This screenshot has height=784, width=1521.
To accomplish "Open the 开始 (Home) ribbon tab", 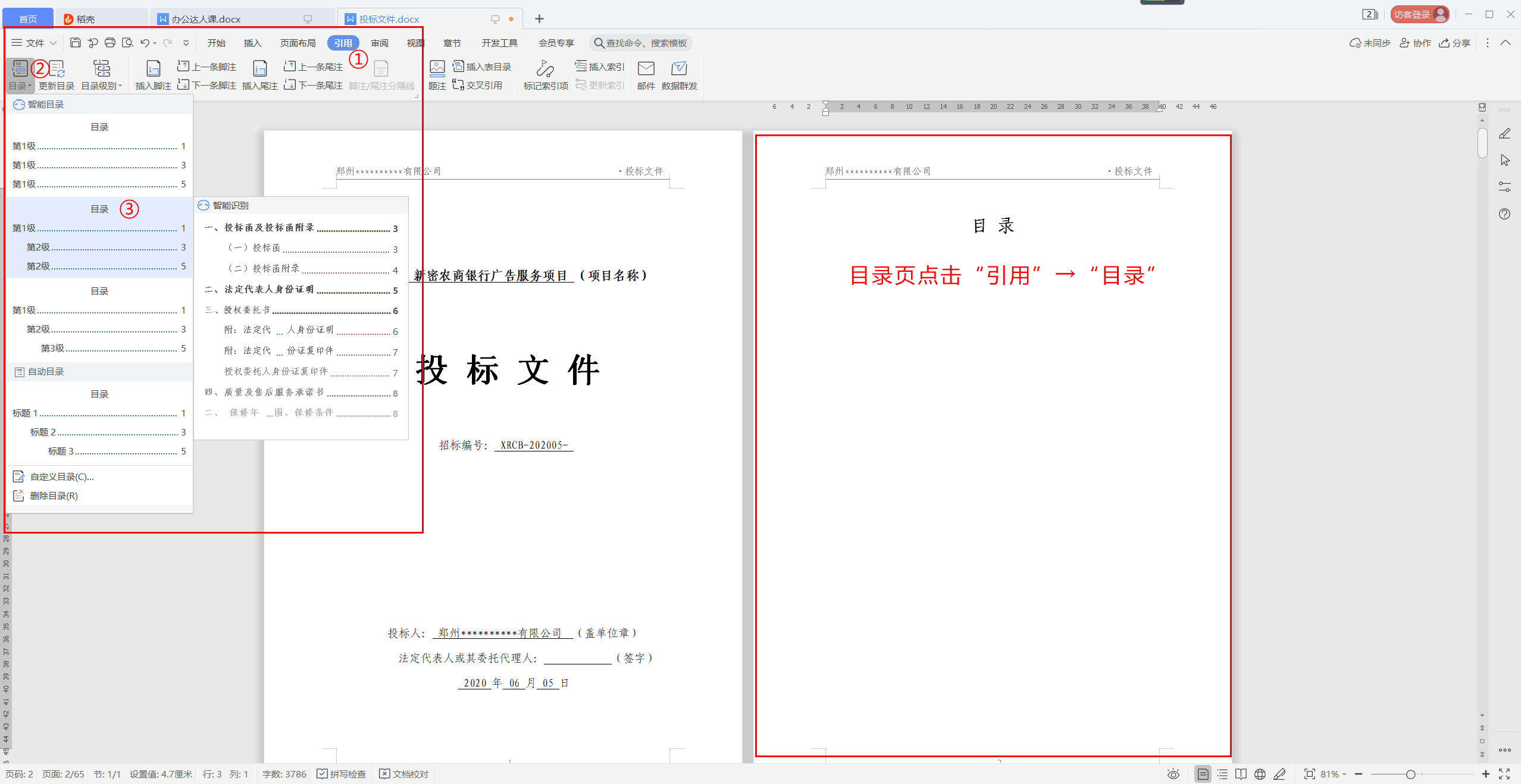I will pos(216,43).
